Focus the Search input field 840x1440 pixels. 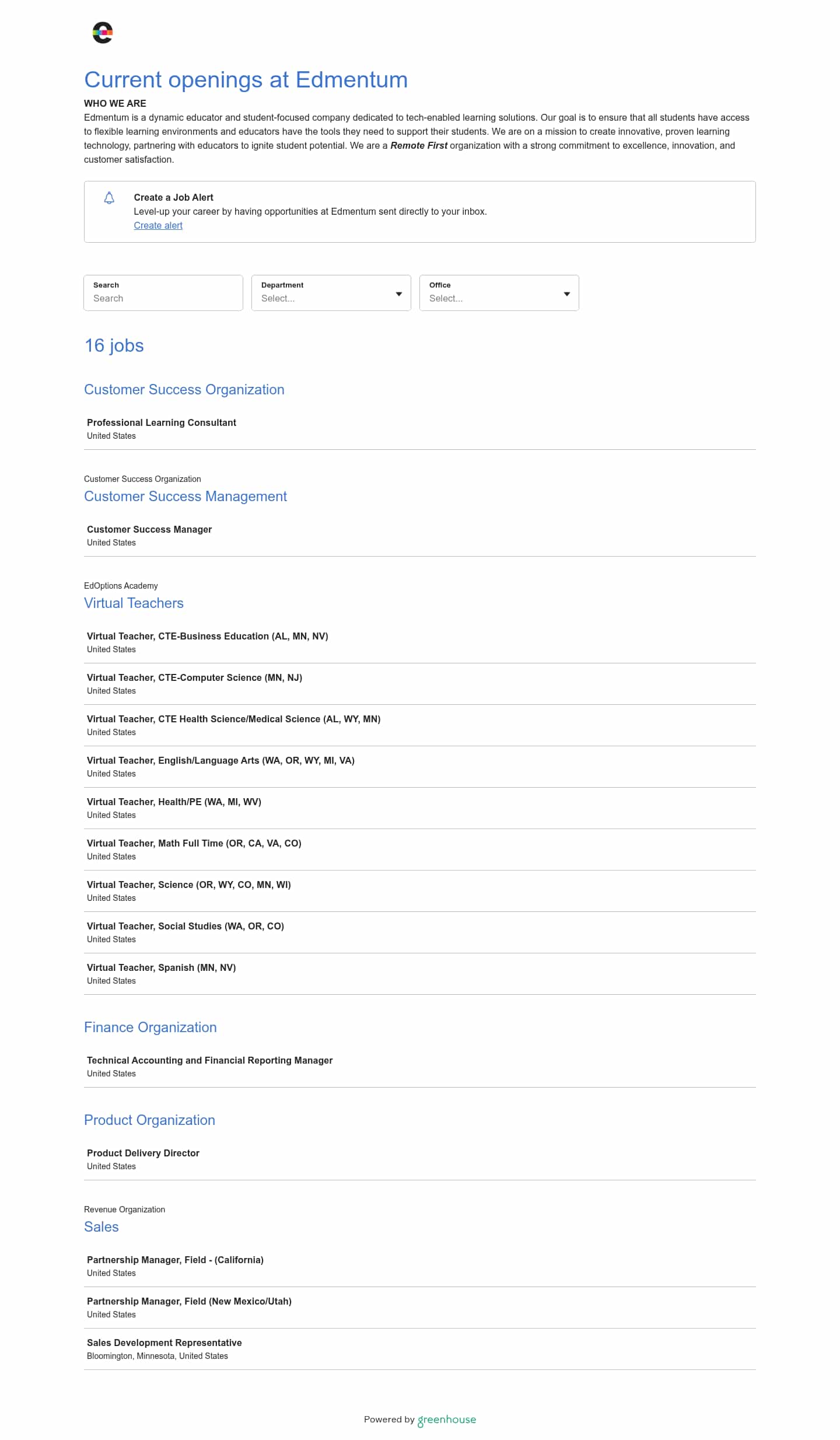(x=163, y=293)
